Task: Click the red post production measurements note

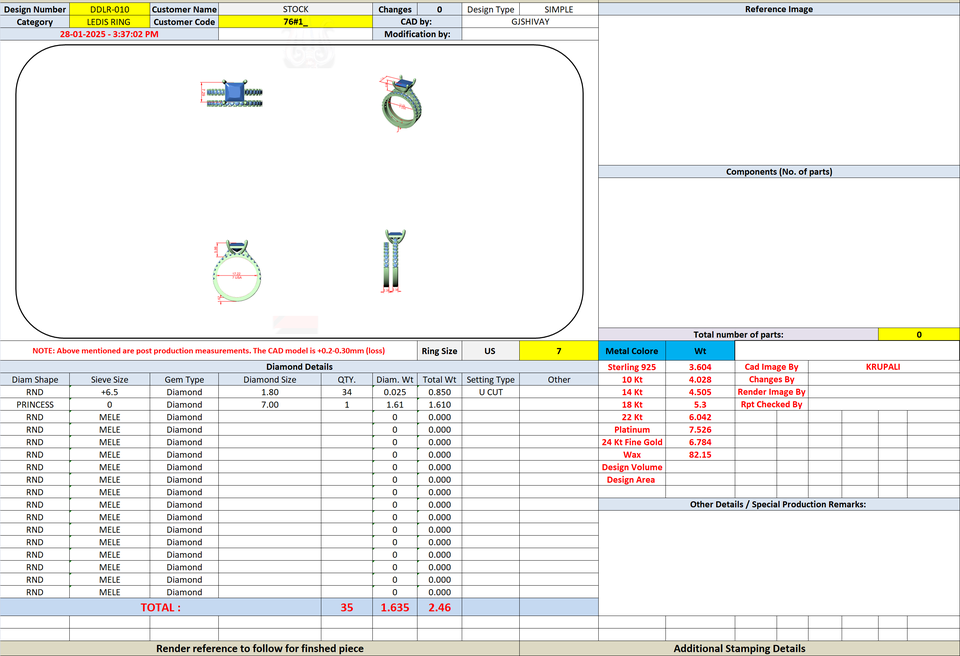Action: pyautogui.click(x=209, y=351)
